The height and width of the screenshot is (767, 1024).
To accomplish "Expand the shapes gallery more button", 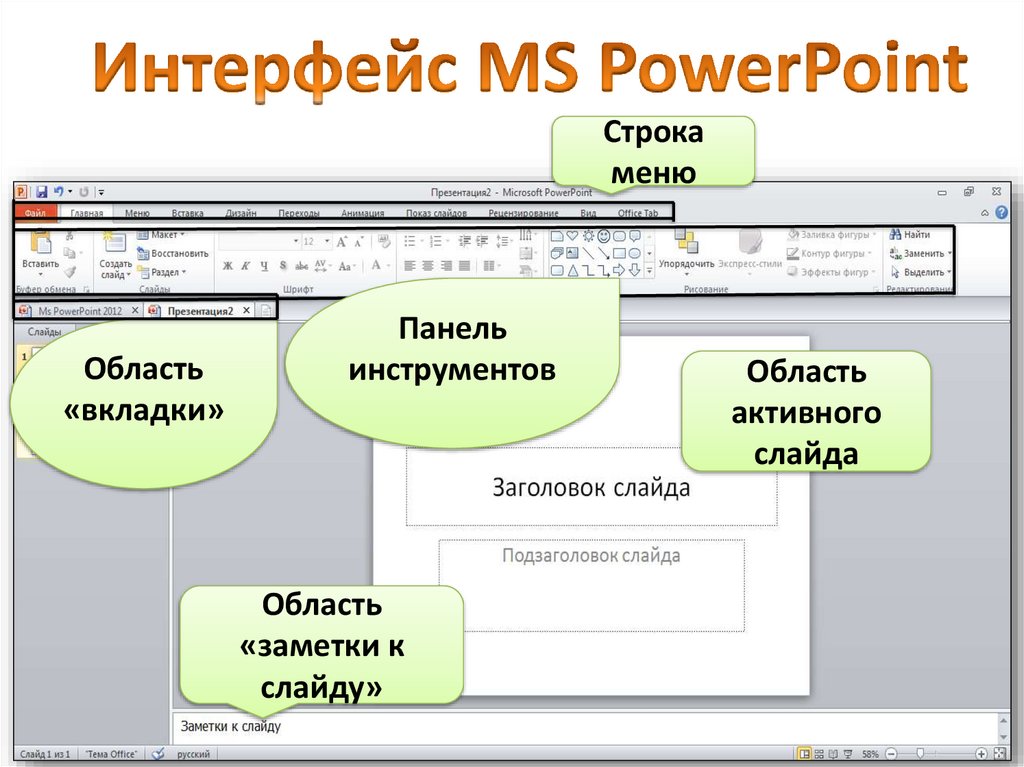I will pyautogui.click(x=650, y=270).
